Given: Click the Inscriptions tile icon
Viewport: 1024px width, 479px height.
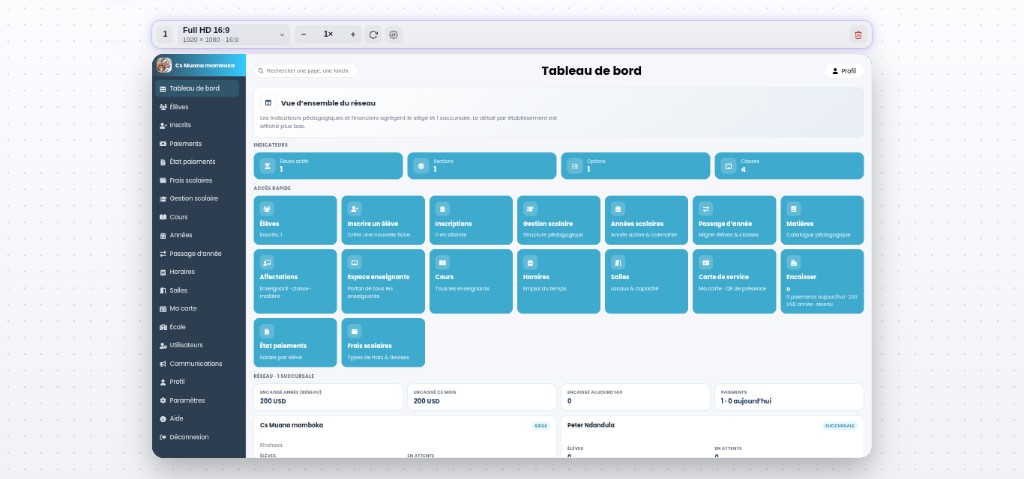Looking at the screenshot, I should 442,209.
